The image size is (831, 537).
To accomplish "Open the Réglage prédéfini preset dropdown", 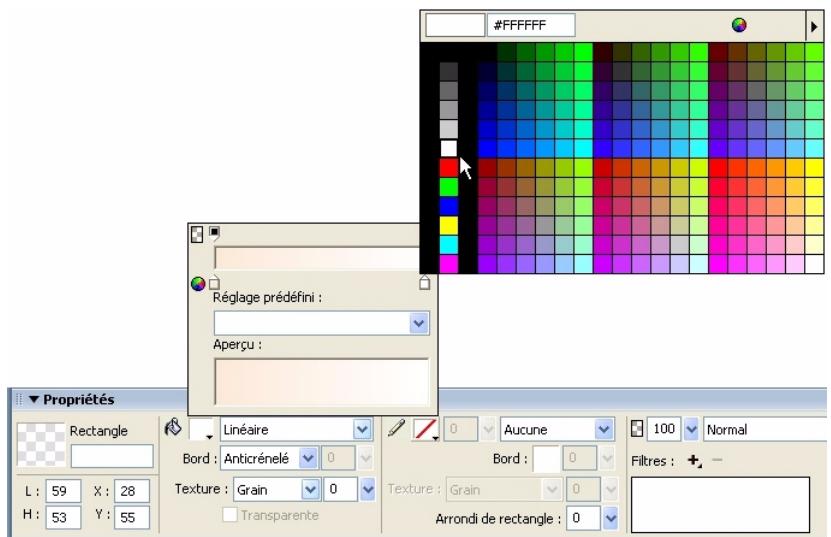I will tap(419, 323).
